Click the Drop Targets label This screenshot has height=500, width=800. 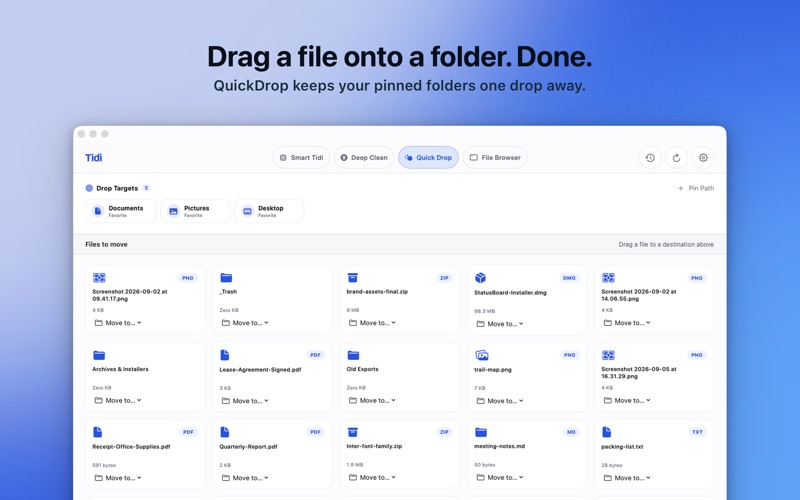click(117, 188)
